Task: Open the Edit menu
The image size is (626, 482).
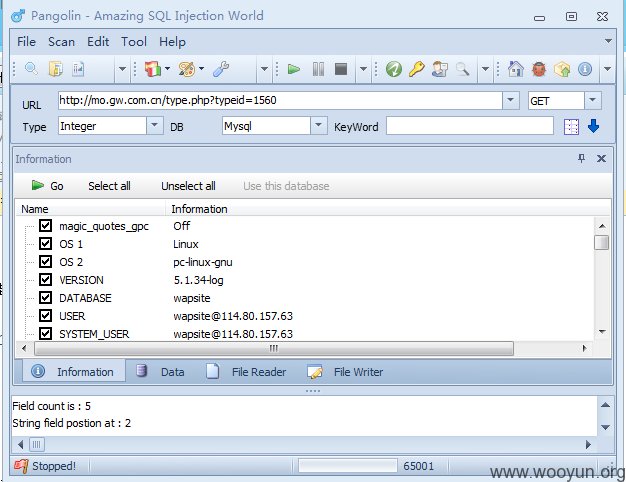Action: pyautogui.click(x=98, y=42)
